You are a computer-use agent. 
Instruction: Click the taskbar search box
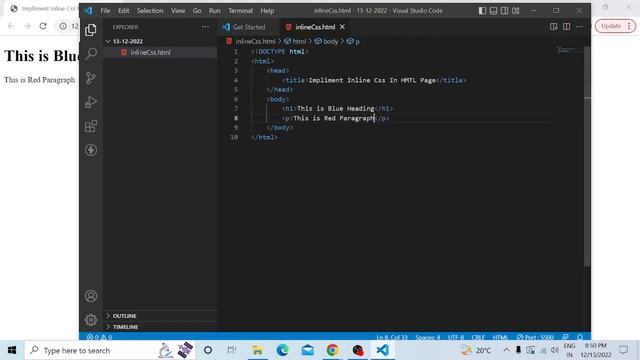(110, 350)
